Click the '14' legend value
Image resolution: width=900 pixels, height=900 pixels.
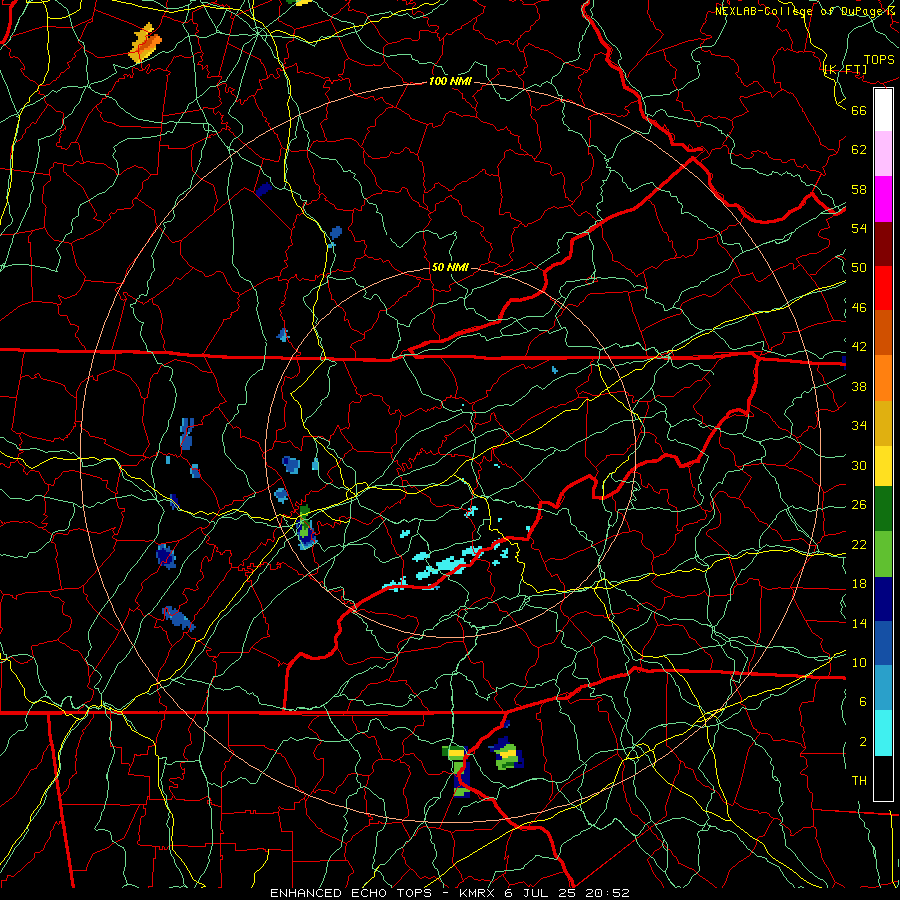click(859, 623)
